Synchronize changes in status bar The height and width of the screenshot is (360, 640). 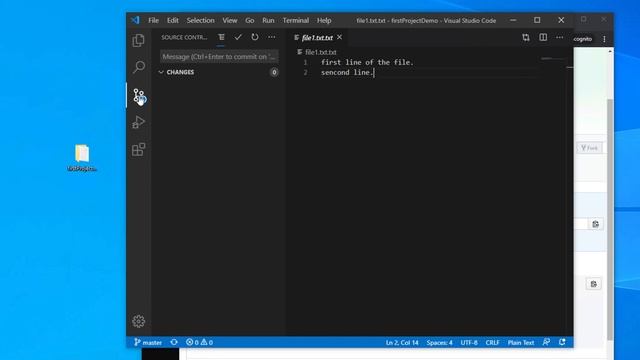coord(174,342)
